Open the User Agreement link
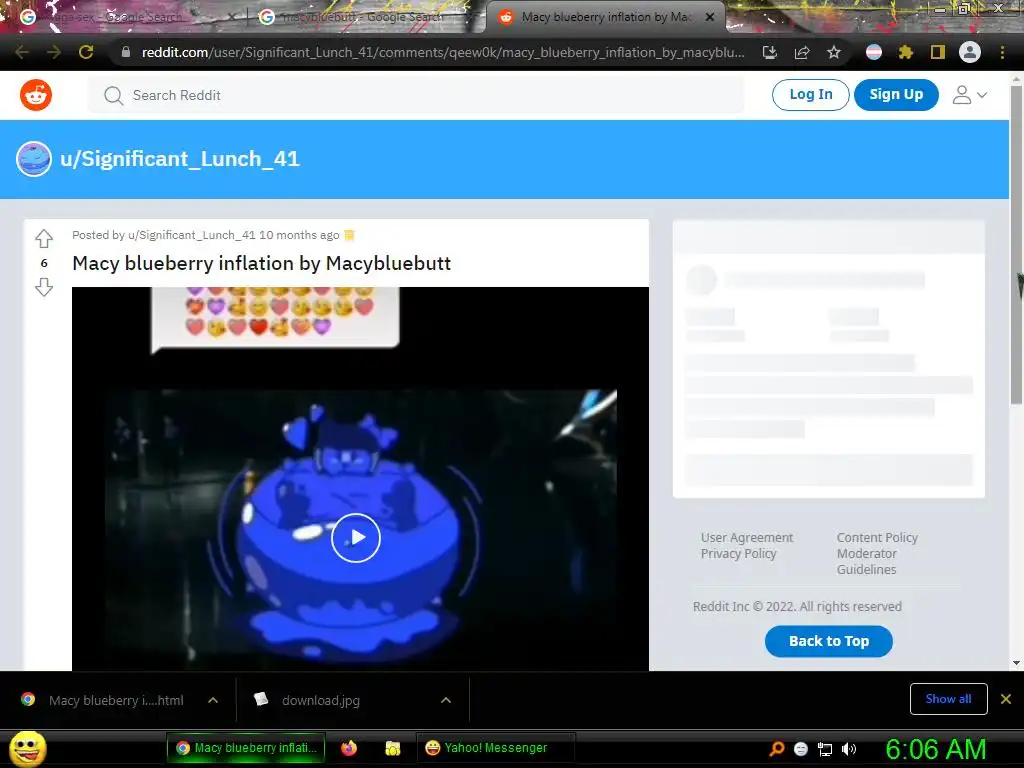1024x768 pixels. click(x=746, y=537)
